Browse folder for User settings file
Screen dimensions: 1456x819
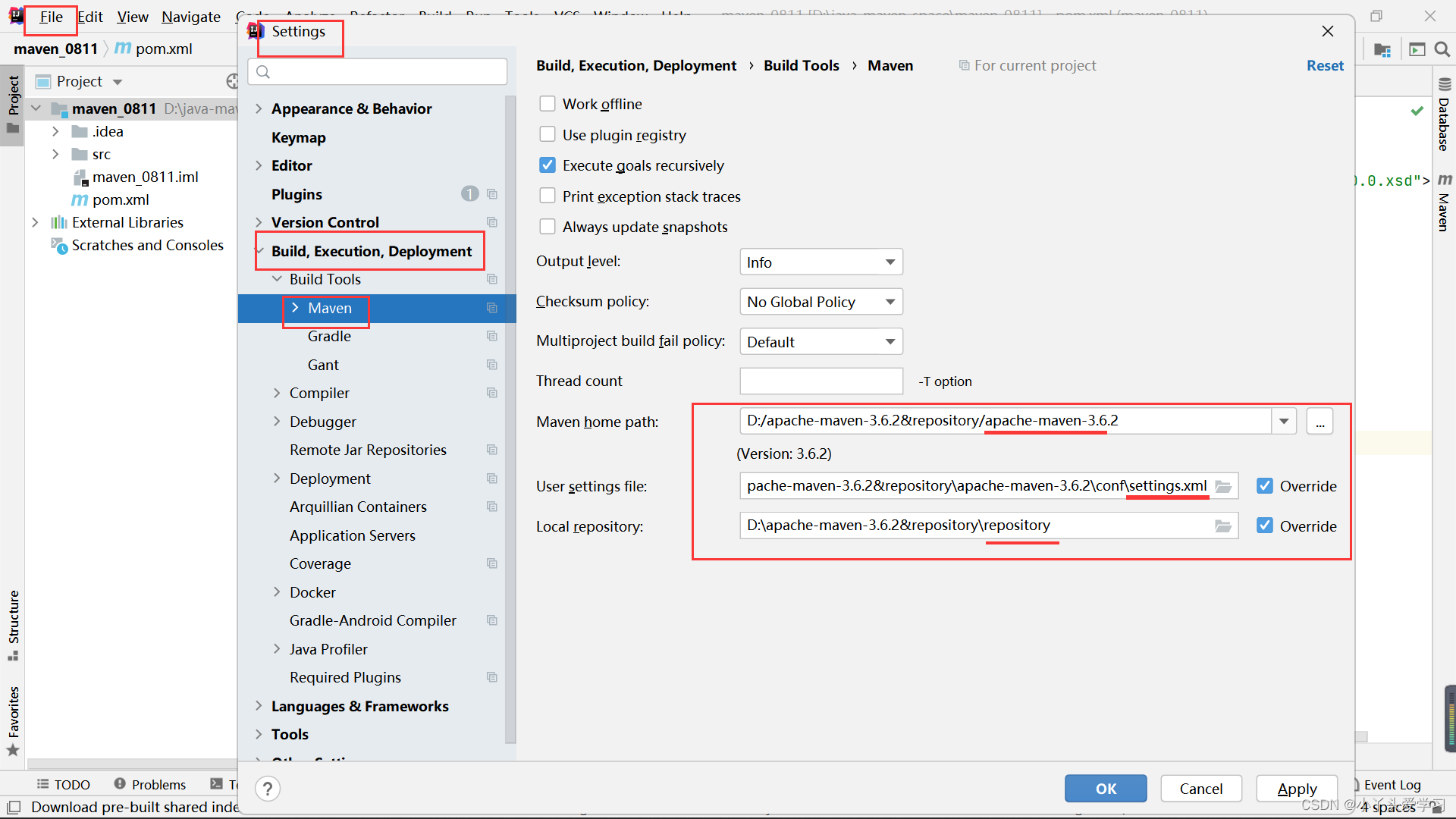pos(1223,486)
